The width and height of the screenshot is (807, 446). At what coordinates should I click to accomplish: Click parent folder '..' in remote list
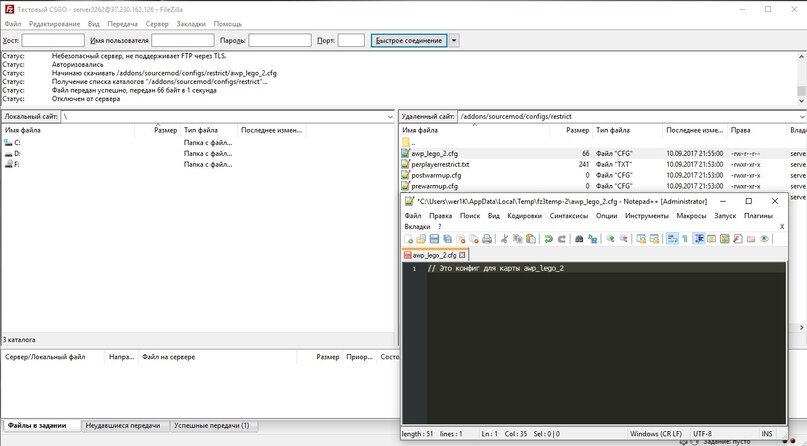coord(409,142)
